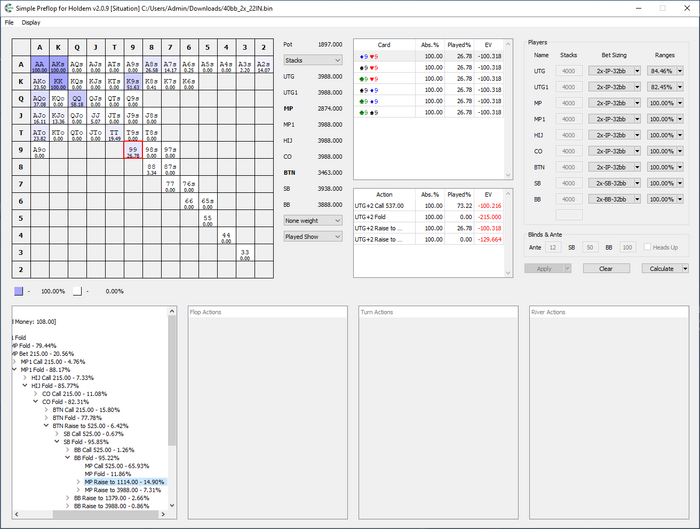The width and height of the screenshot is (700, 529).
Task: Open the Display menu
Action: 31,22
